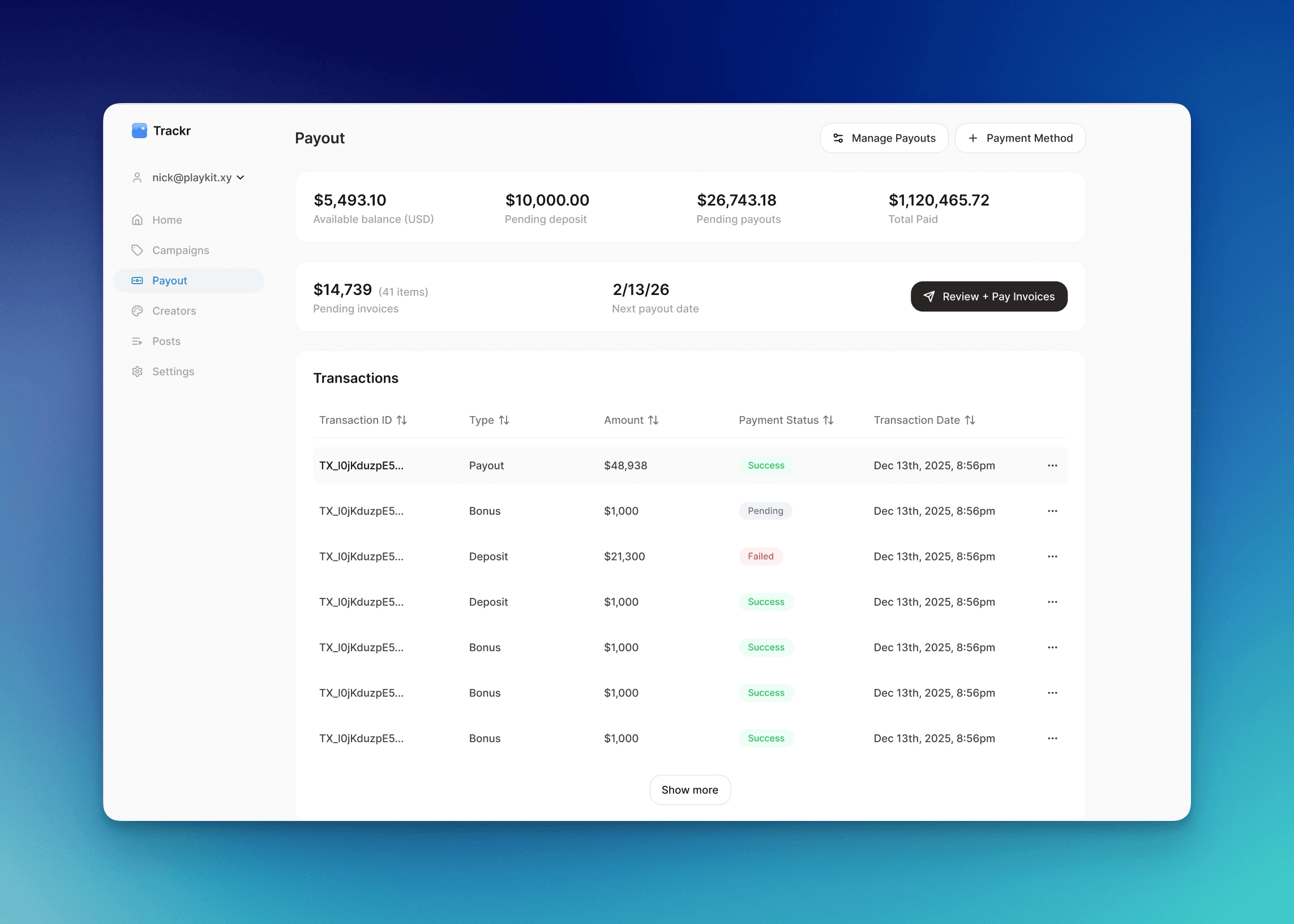Click the Creators palette icon
This screenshot has width=1294, height=924.
click(x=137, y=311)
